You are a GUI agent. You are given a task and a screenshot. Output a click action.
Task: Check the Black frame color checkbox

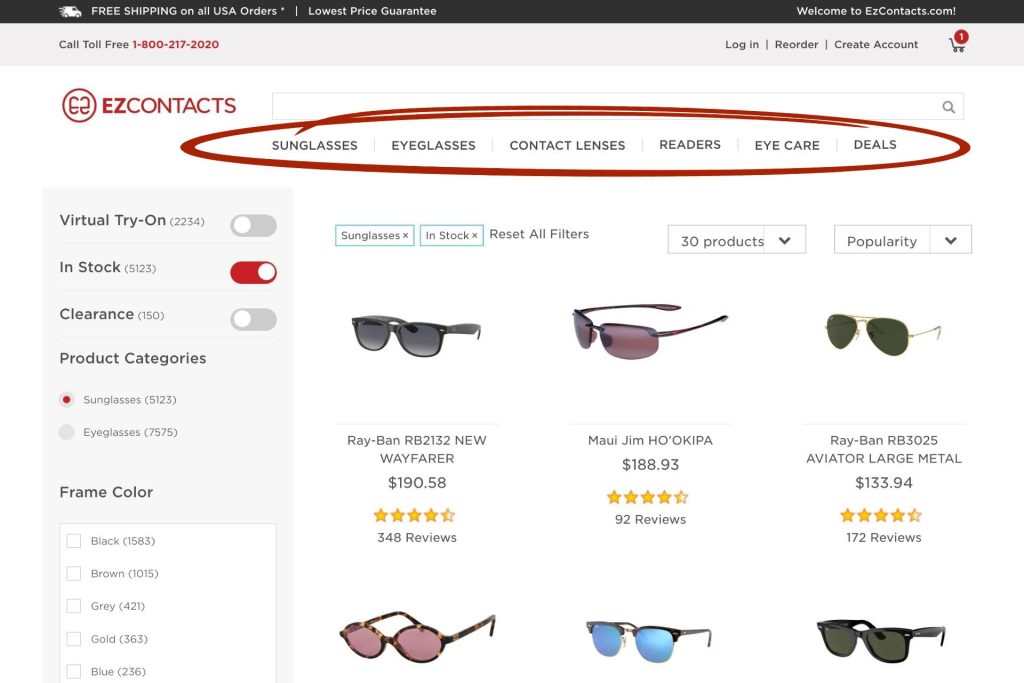74,541
